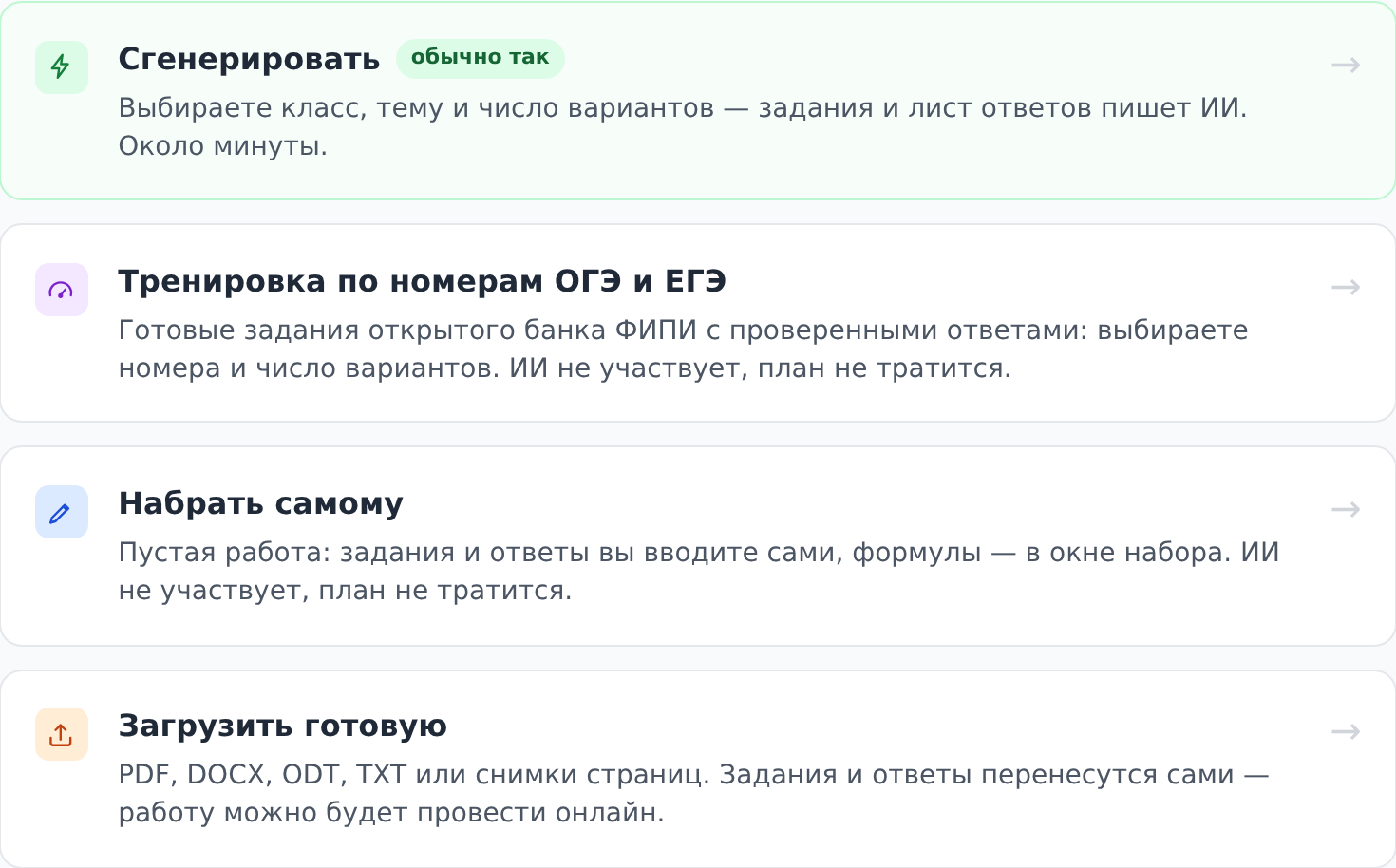This screenshot has height=868, width=1396.
Task: Click the arrow on the Загрузить готовую card
Action: 1346,731
